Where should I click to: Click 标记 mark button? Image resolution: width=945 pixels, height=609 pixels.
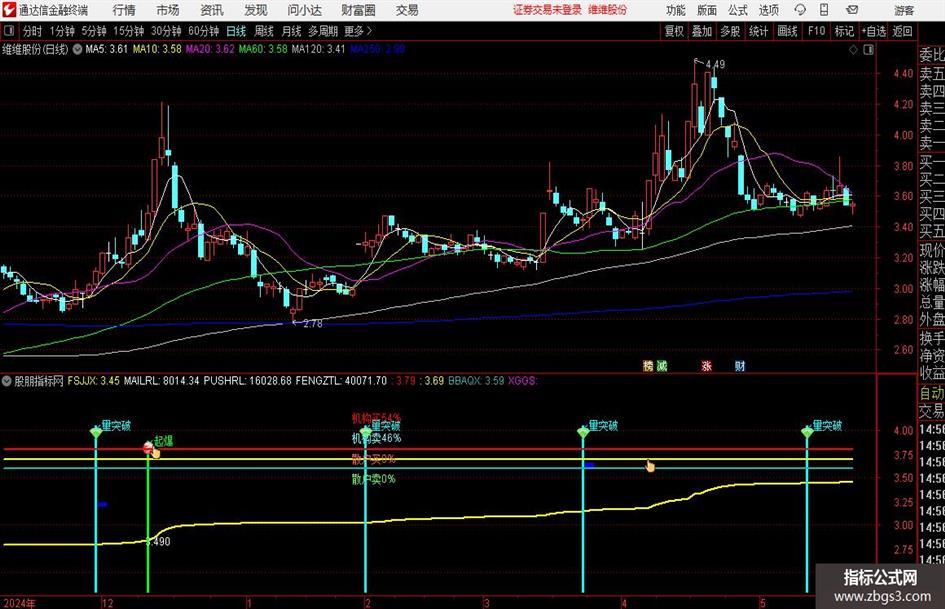click(844, 31)
